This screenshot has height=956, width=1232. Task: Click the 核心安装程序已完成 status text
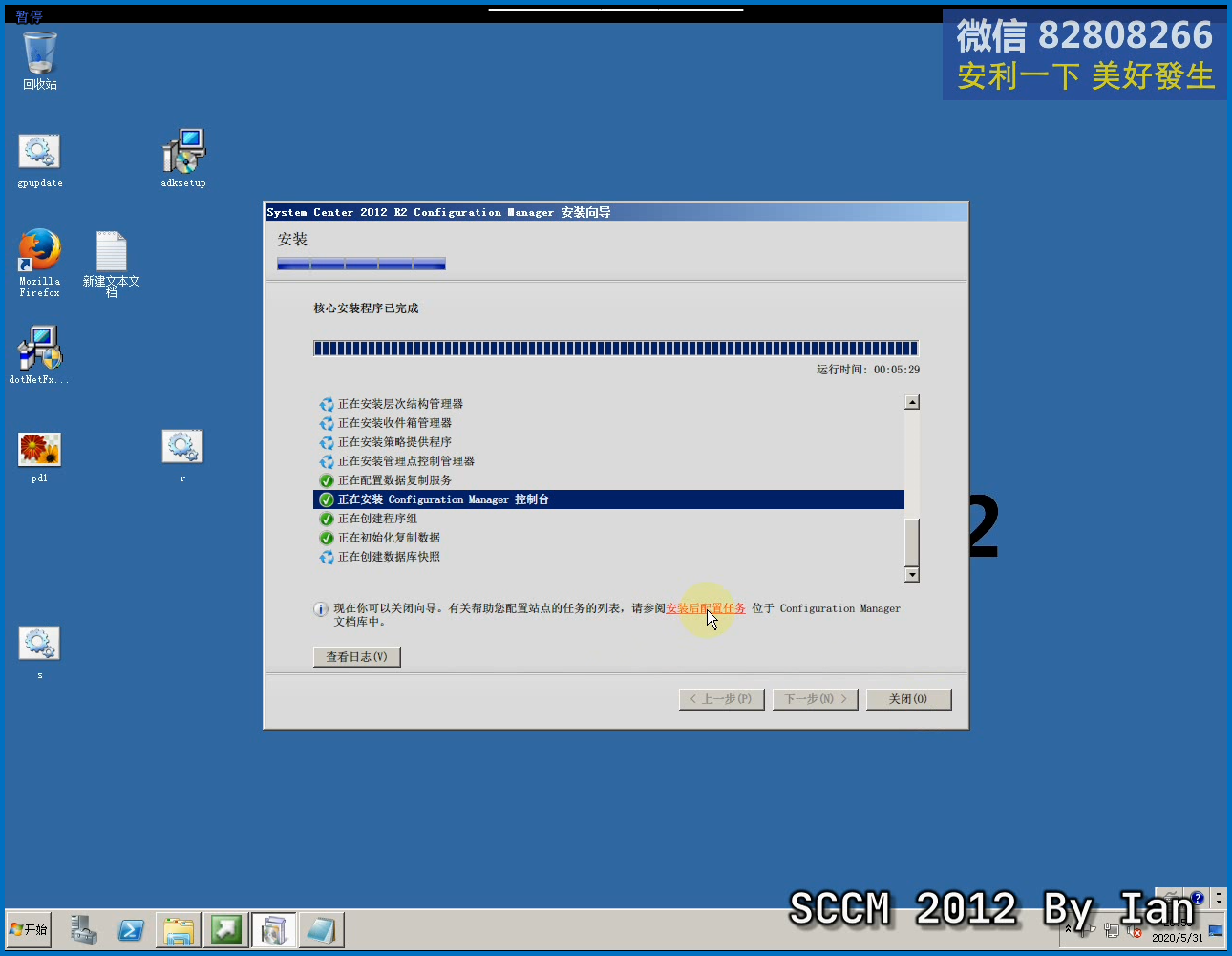pos(367,308)
